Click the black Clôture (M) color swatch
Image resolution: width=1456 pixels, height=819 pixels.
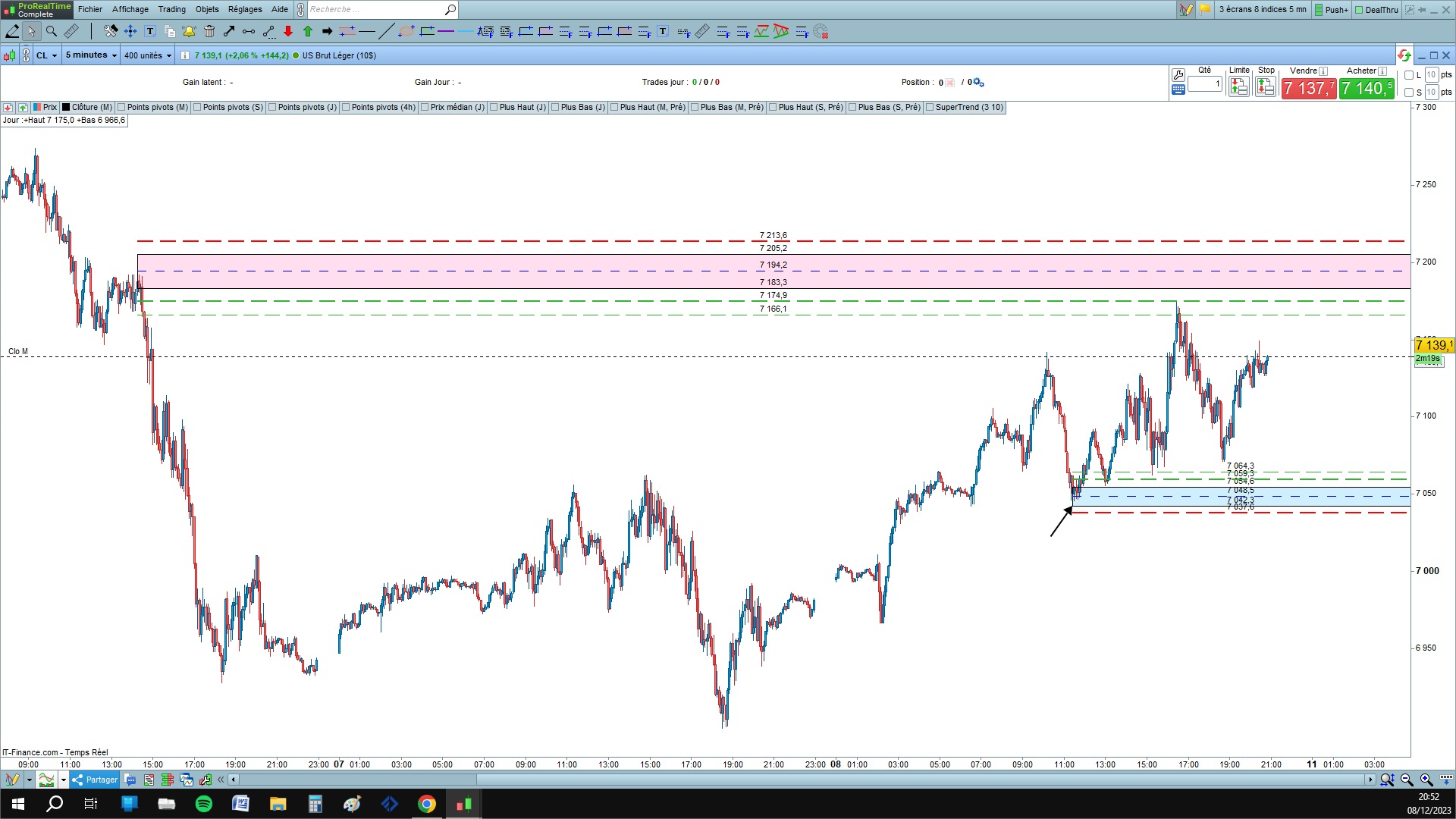pos(66,107)
